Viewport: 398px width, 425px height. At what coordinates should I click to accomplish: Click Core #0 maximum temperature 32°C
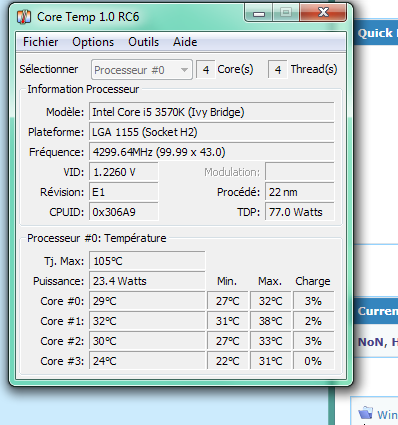pyautogui.click(x=271, y=301)
